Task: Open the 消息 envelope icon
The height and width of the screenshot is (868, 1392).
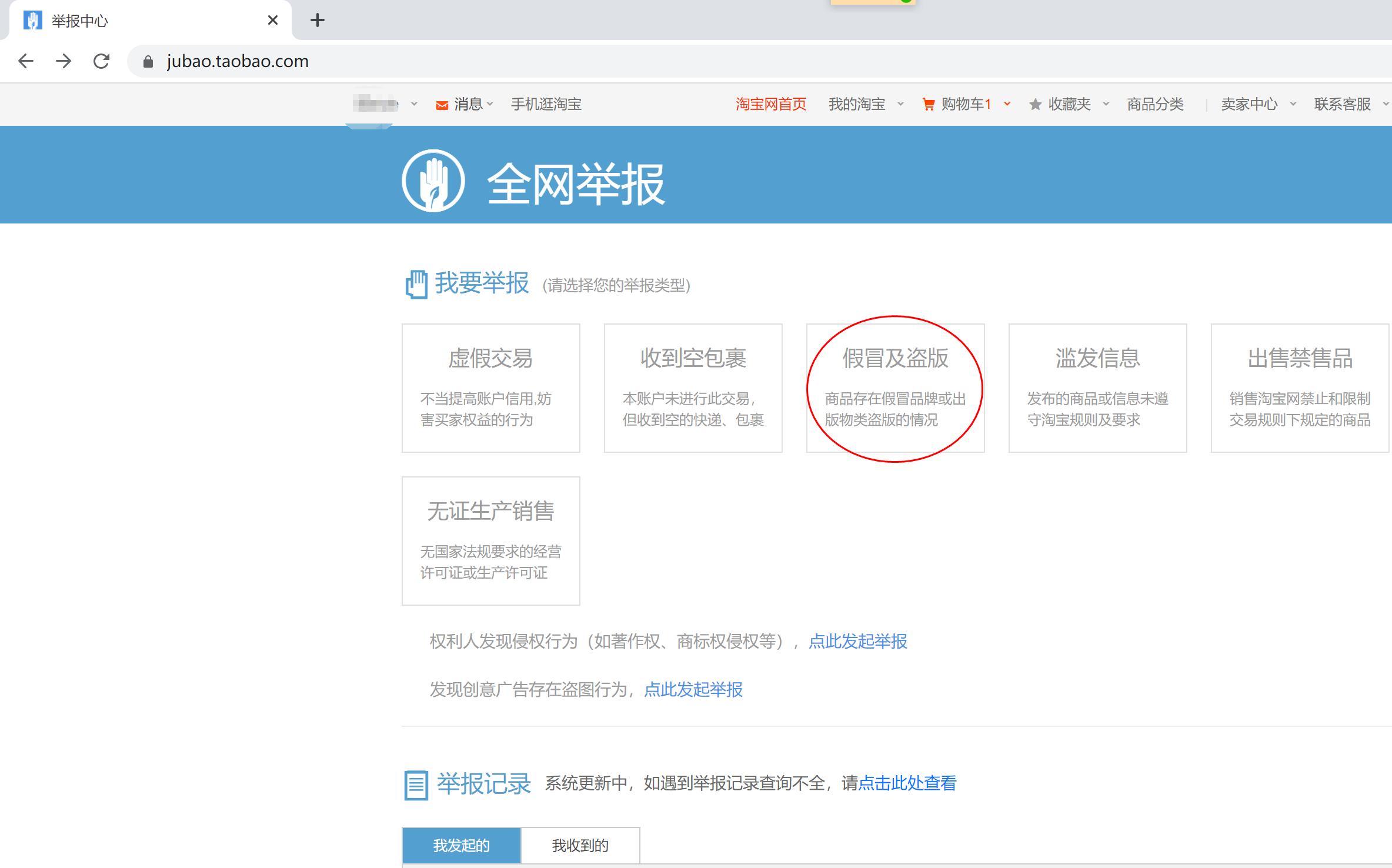Action: click(x=442, y=104)
